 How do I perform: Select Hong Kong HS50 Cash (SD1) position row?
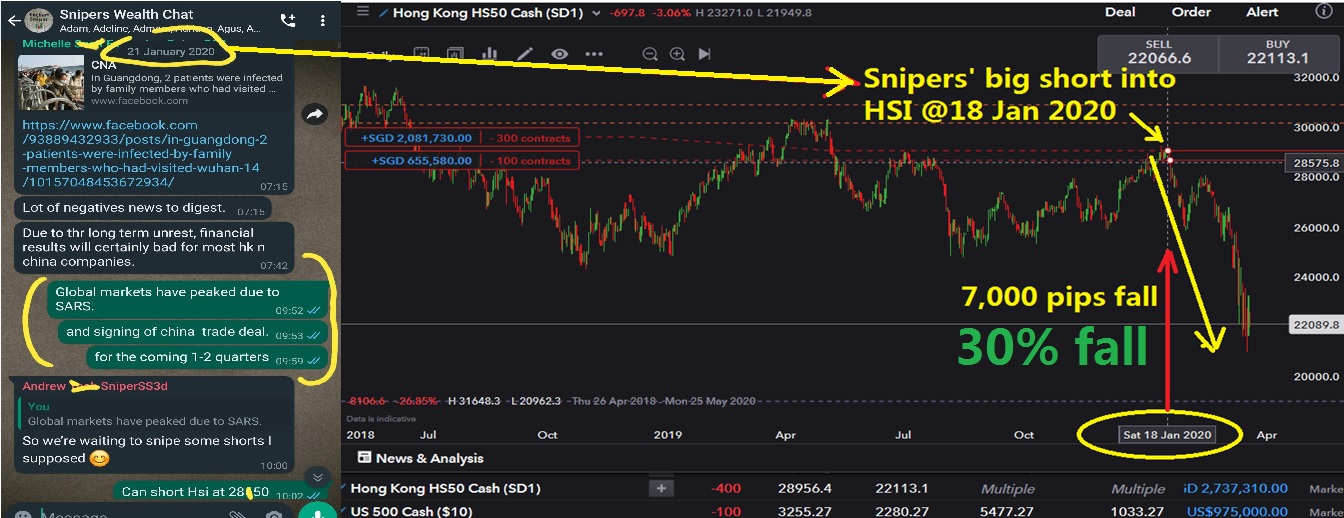coord(841,488)
